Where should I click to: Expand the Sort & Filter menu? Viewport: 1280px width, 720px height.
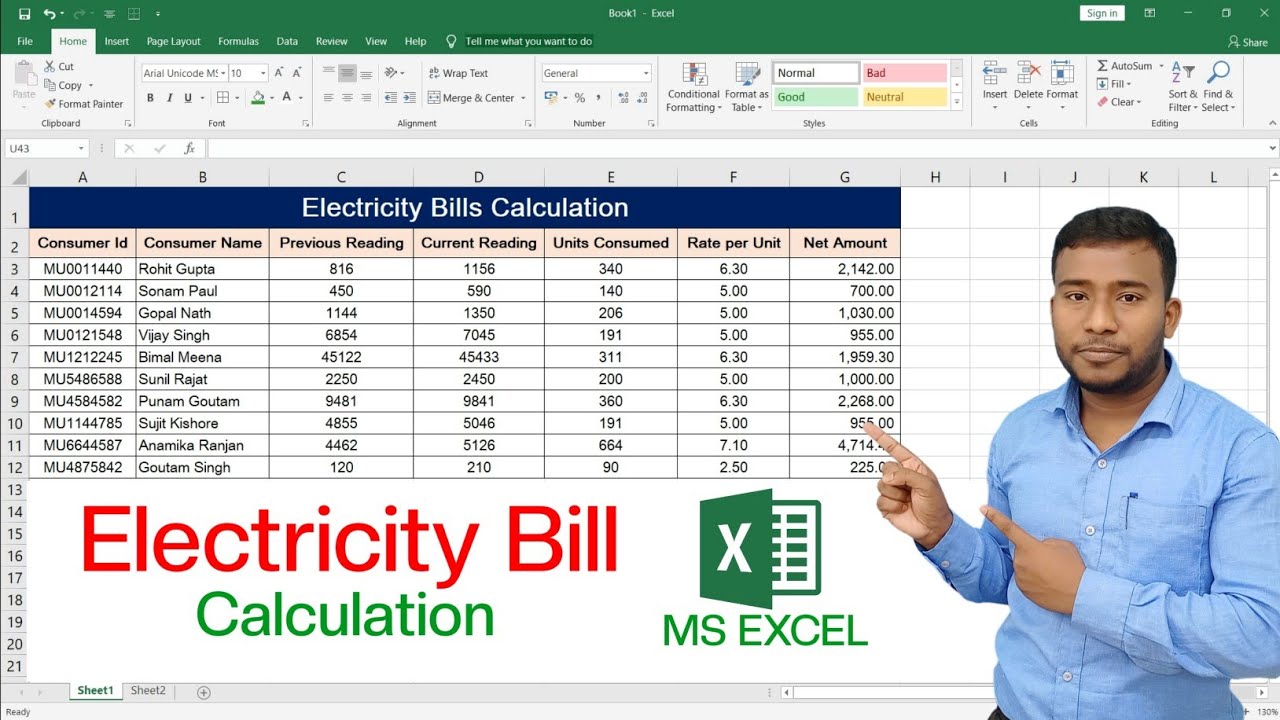[1183, 87]
